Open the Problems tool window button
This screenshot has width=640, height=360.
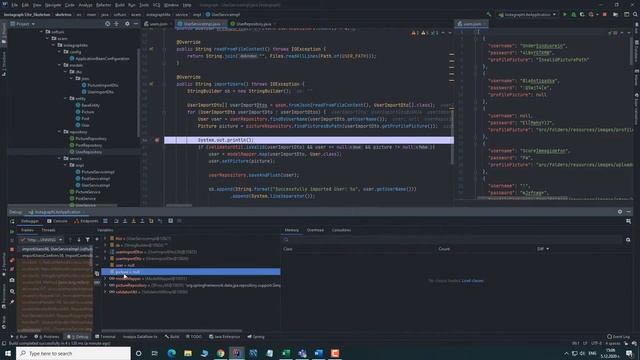47,337
